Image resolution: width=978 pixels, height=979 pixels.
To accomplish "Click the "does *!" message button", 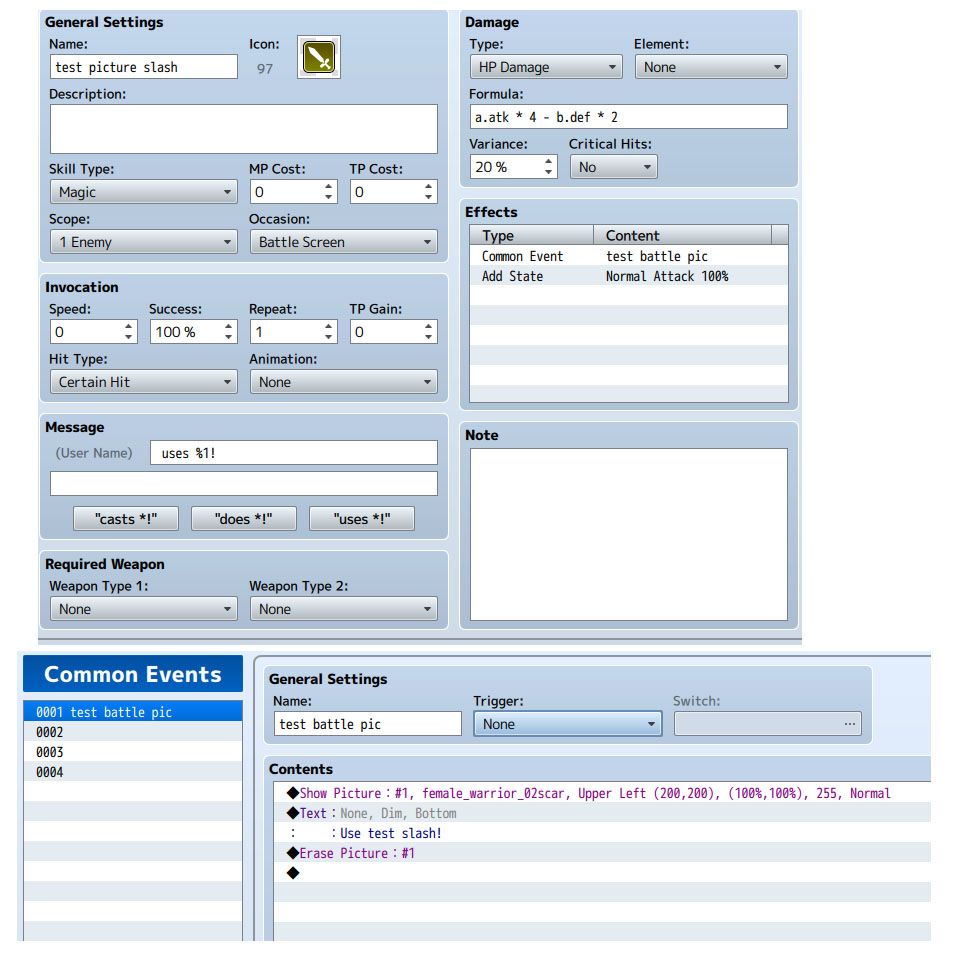I will (244, 518).
